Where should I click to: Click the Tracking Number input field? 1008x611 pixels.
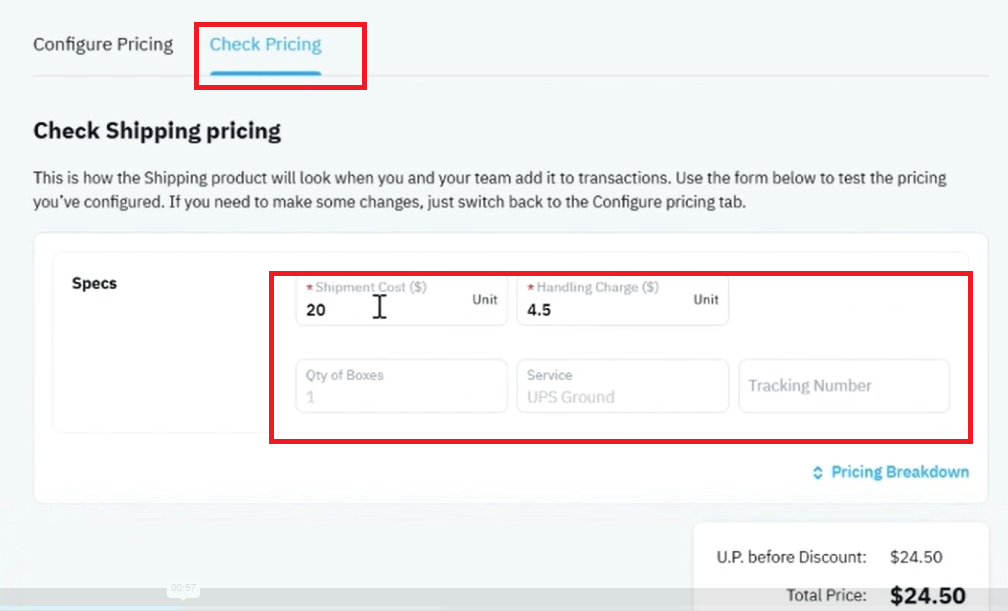coord(844,386)
